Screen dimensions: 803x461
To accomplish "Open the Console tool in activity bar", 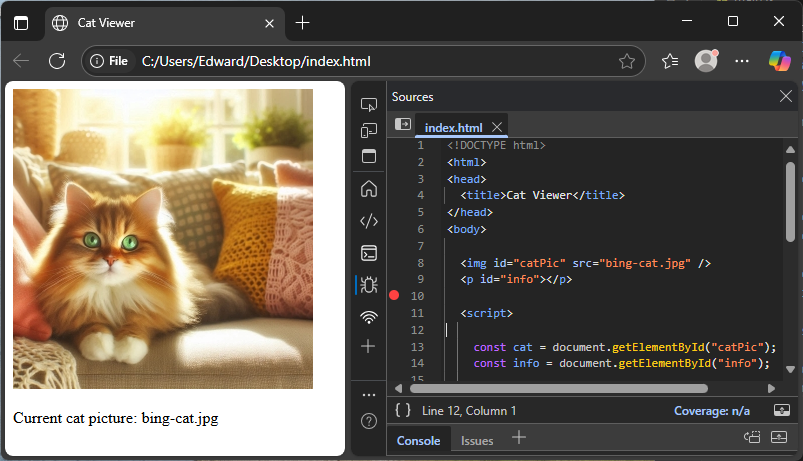I will click(x=369, y=253).
